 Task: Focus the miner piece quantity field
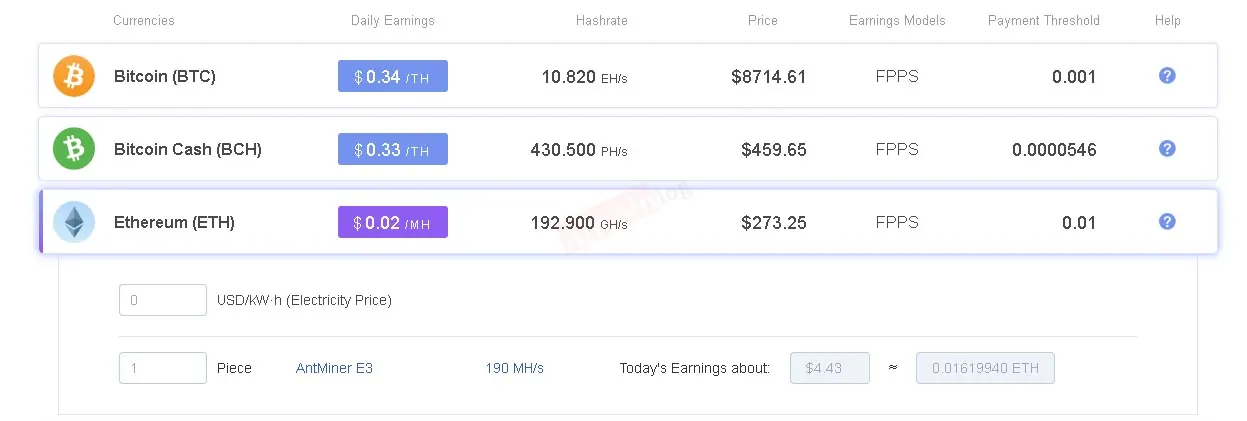click(x=163, y=368)
